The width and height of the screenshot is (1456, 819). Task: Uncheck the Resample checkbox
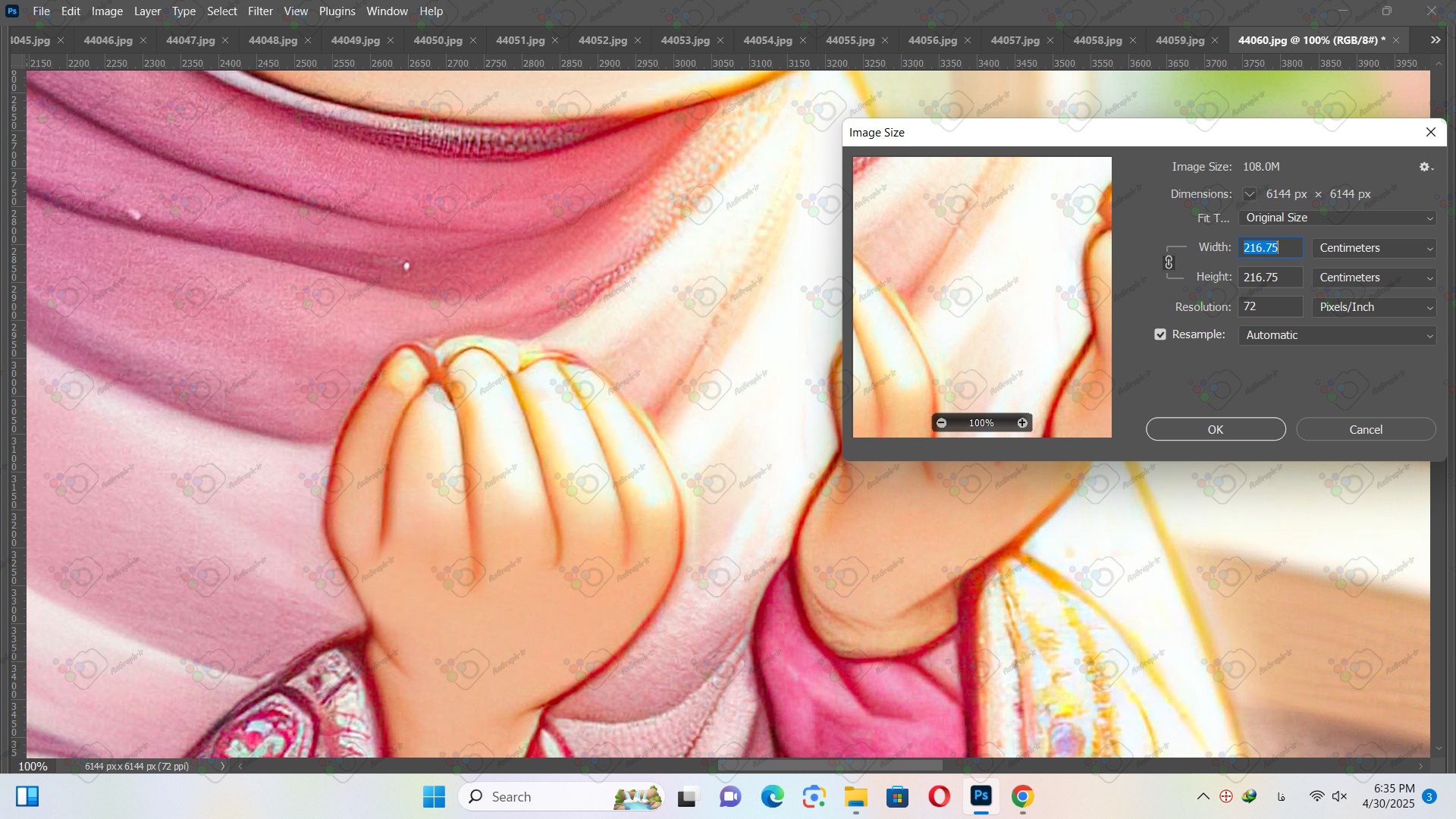point(1160,334)
